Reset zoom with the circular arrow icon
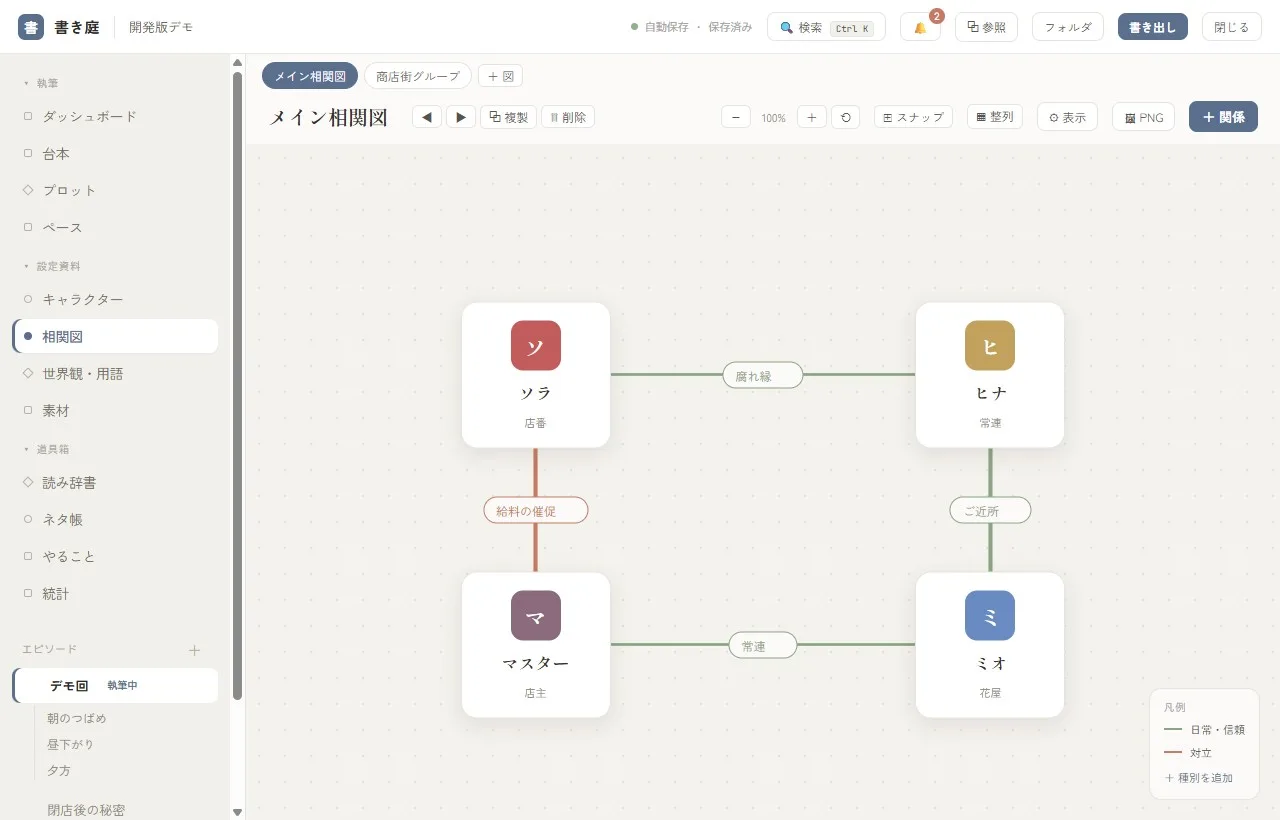Screen dimensions: 1280x820 [x=846, y=117]
